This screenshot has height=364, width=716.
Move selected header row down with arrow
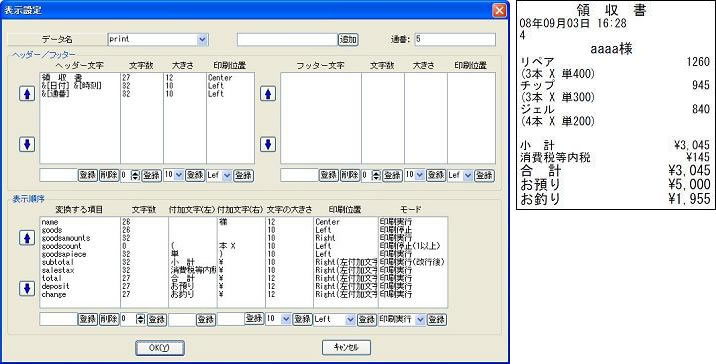coord(27,144)
